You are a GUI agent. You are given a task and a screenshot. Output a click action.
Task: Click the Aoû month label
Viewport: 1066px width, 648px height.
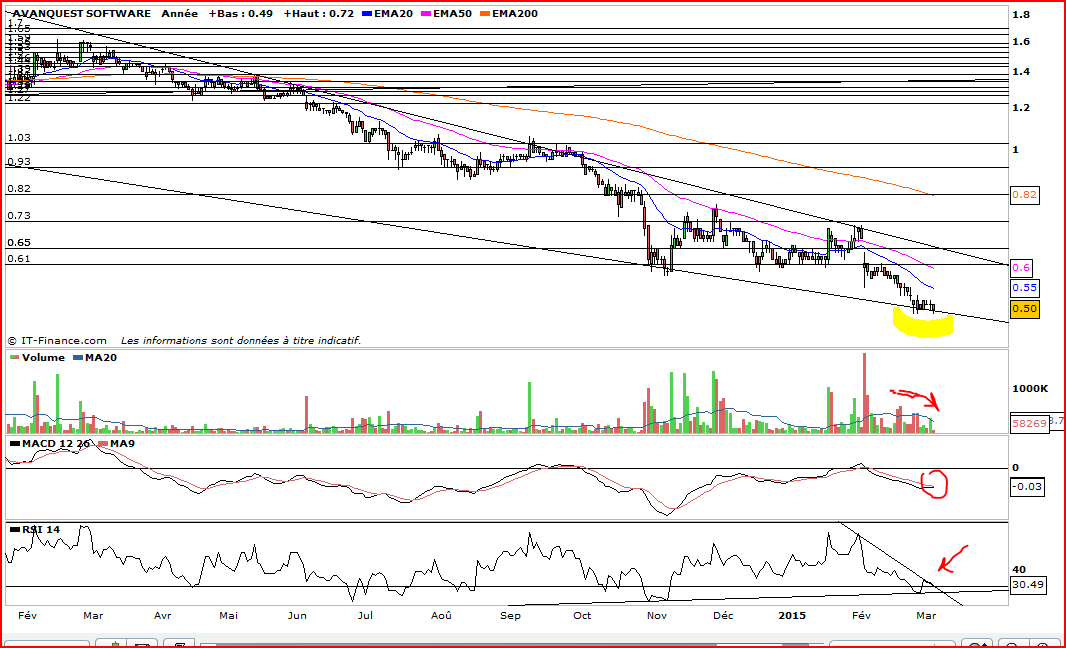click(x=441, y=615)
